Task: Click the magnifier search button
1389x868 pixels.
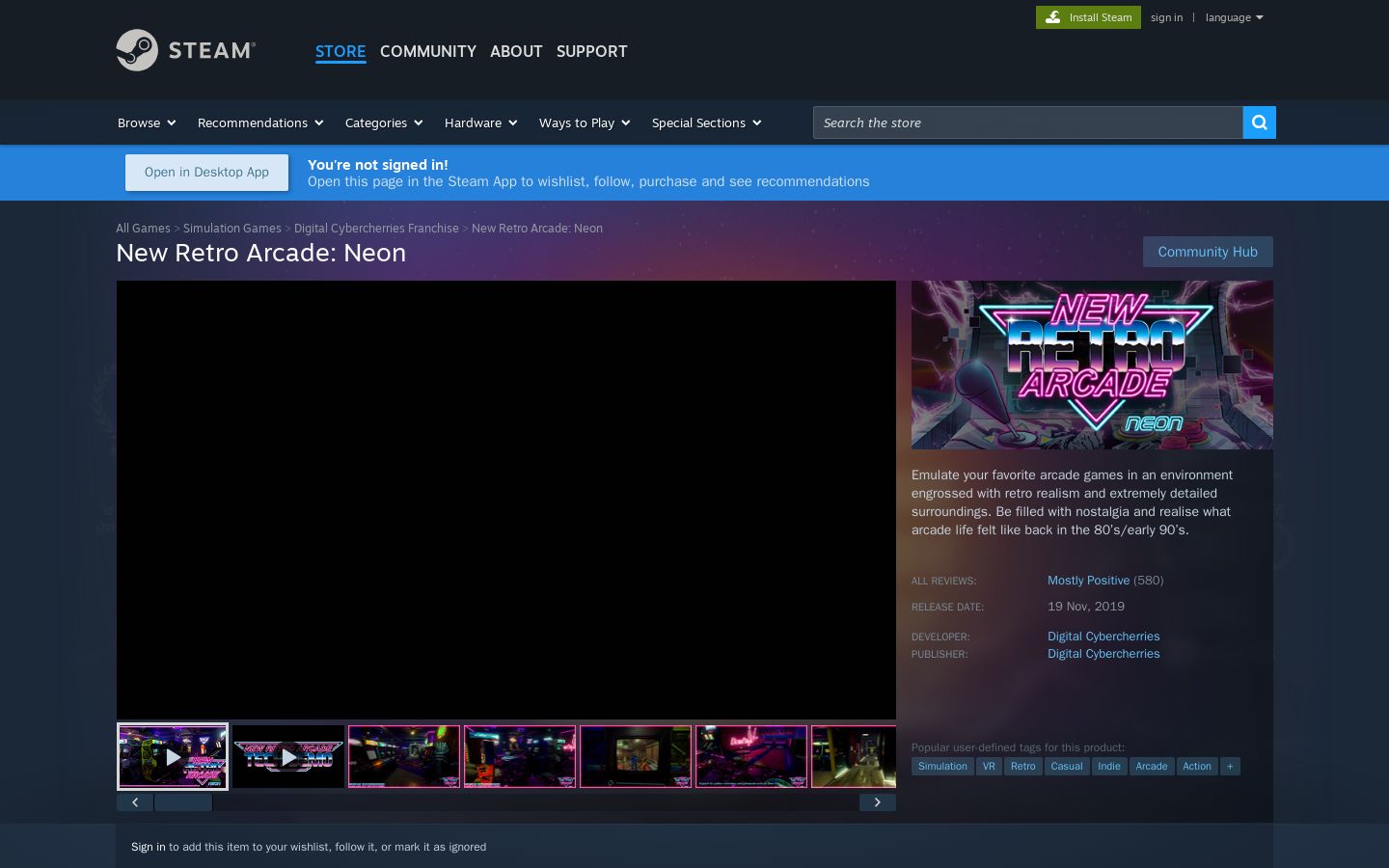Action: coord(1259,122)
